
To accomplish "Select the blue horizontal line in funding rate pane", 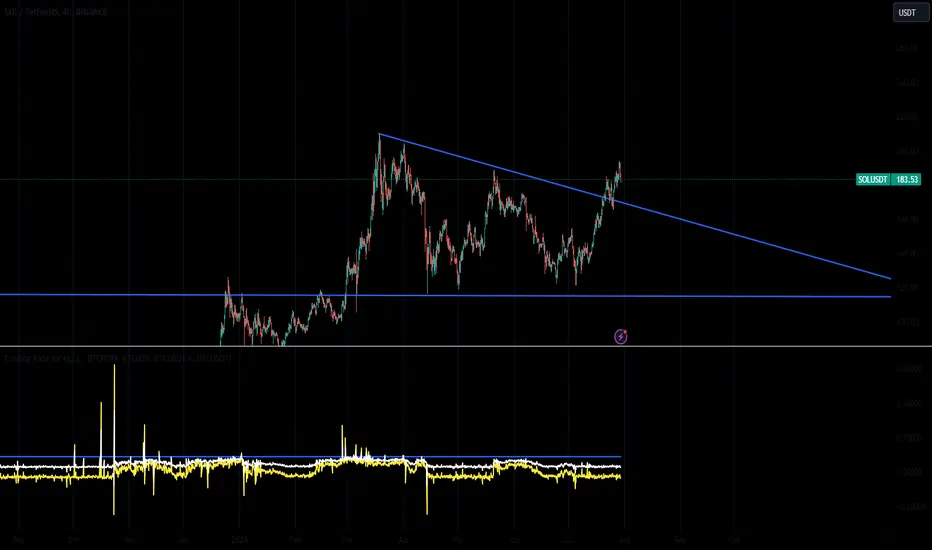I will tap(310, 457).
